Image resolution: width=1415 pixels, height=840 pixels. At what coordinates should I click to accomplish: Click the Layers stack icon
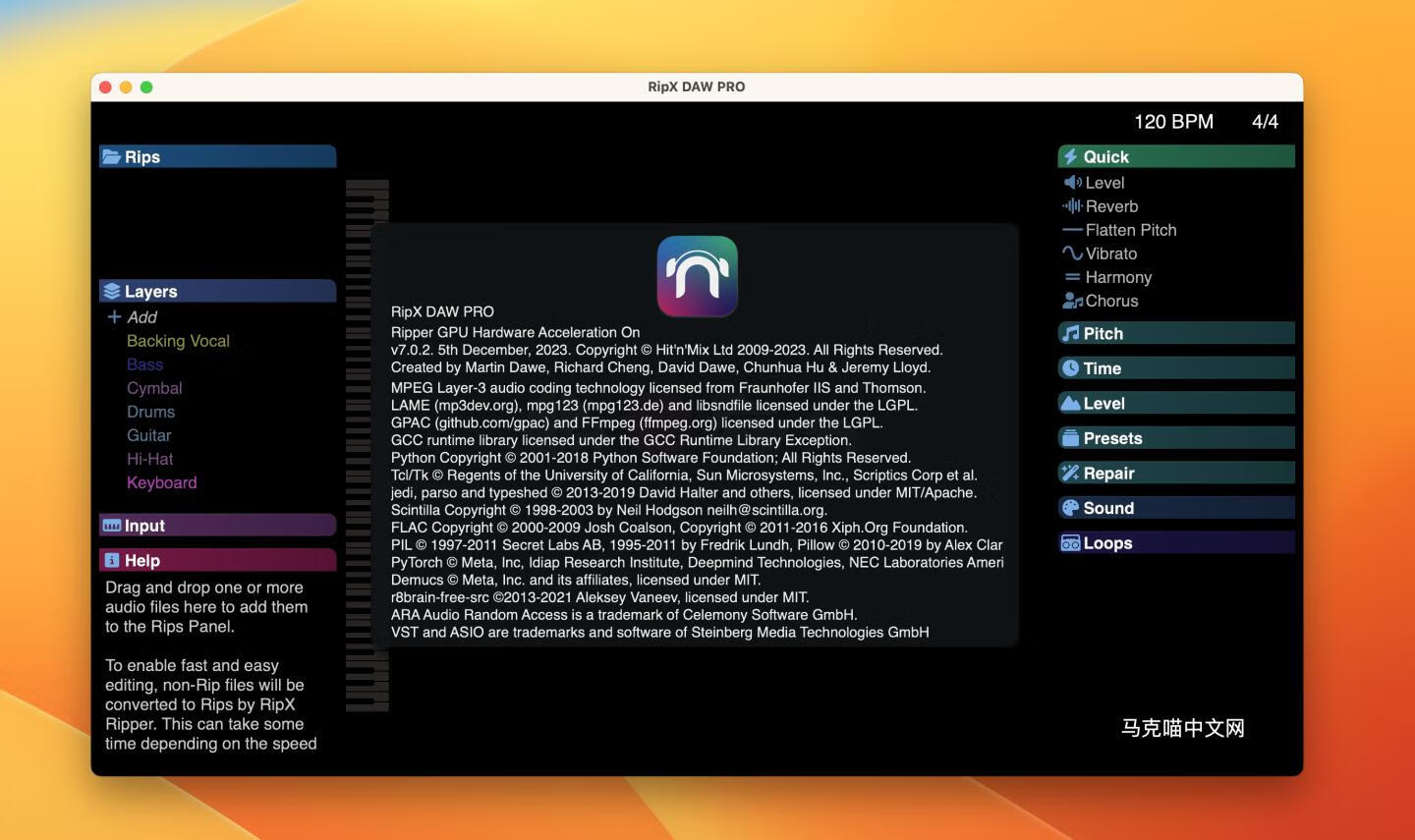(112, 292)
